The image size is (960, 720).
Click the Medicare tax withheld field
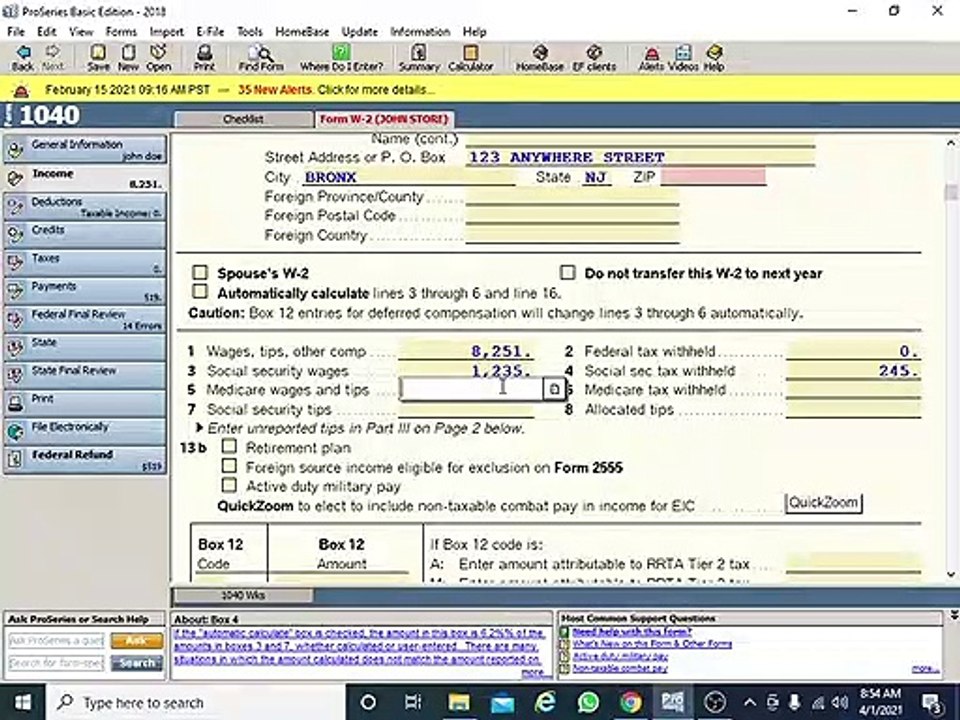pyautogui.click(x=853, y=389)
